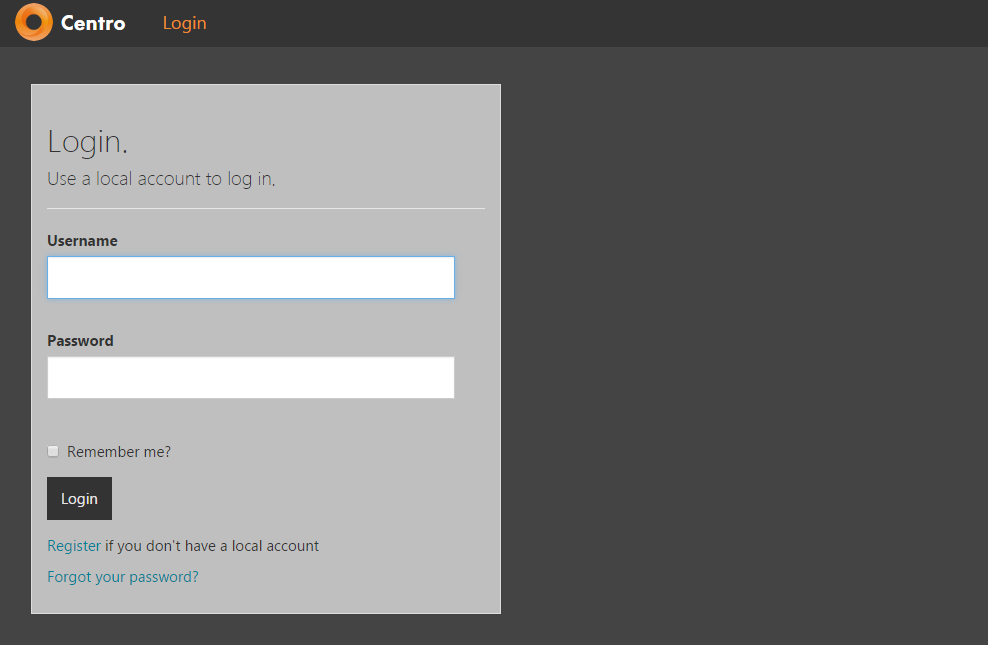The height and width of the screenshot is (645, 988).
Task: Click the Centro brand name text
Action: (x=93, y=23)
